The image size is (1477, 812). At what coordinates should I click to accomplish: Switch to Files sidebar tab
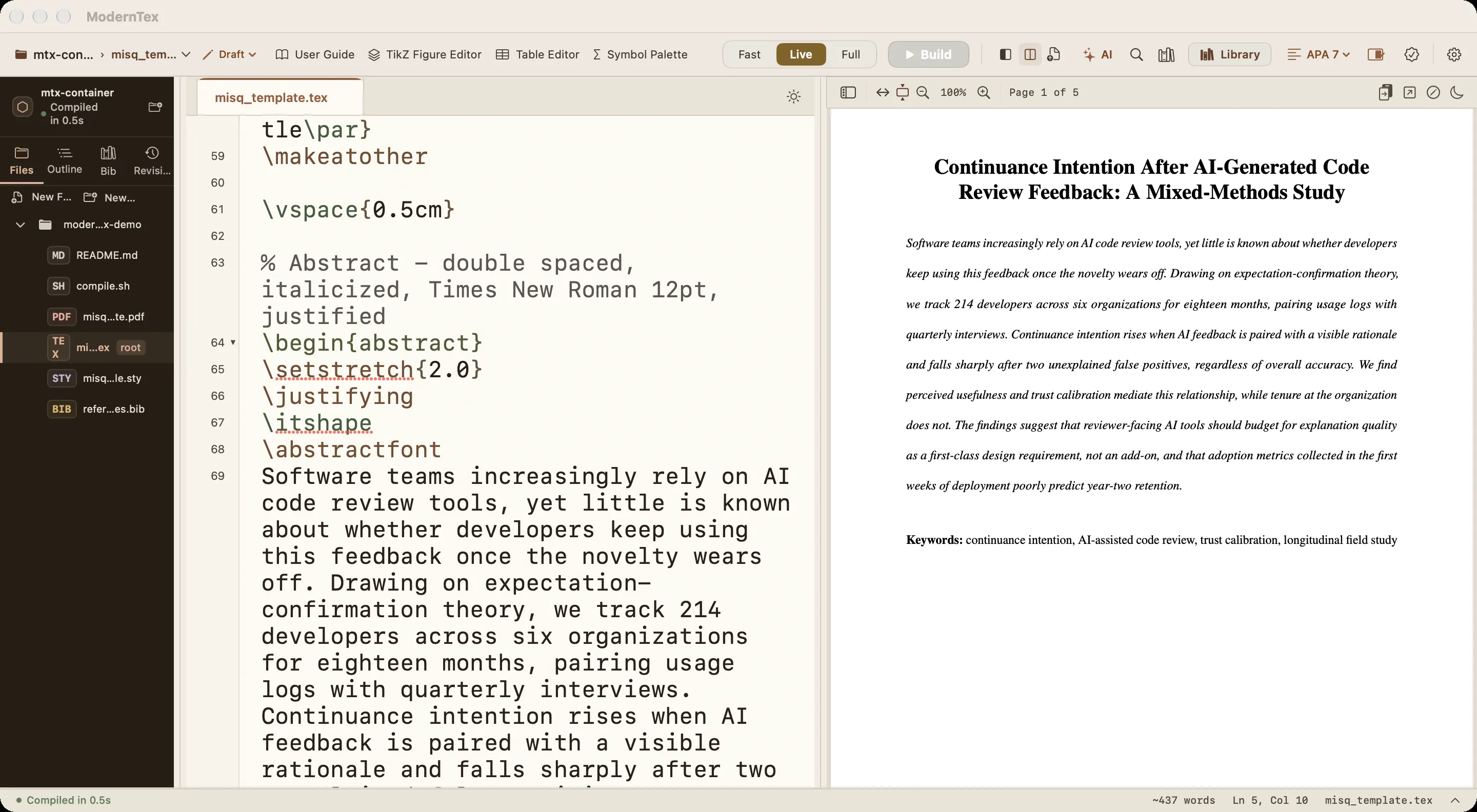click(x=22, y=160)
